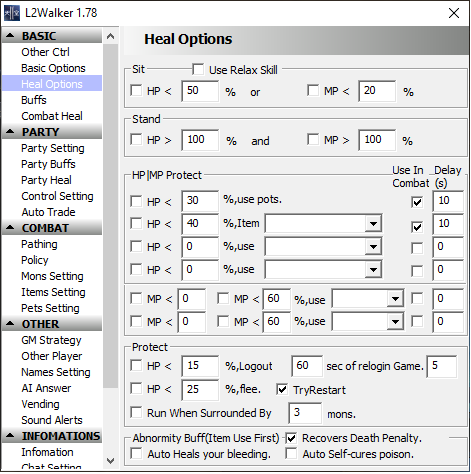The image size is (471, 474).
Task: Open Other Ctrl page
Action: [x=45, y=52]
